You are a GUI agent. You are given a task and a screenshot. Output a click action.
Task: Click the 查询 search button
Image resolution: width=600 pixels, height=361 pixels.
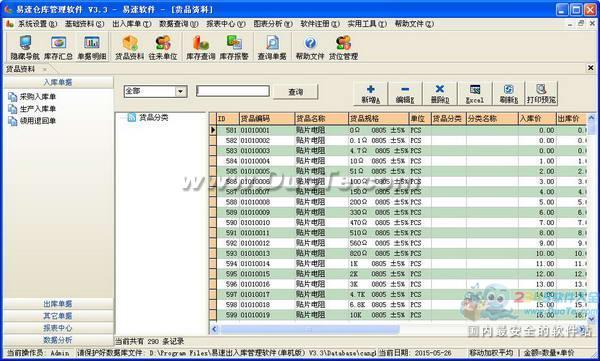pyautogui.click(x=295, y=92)
